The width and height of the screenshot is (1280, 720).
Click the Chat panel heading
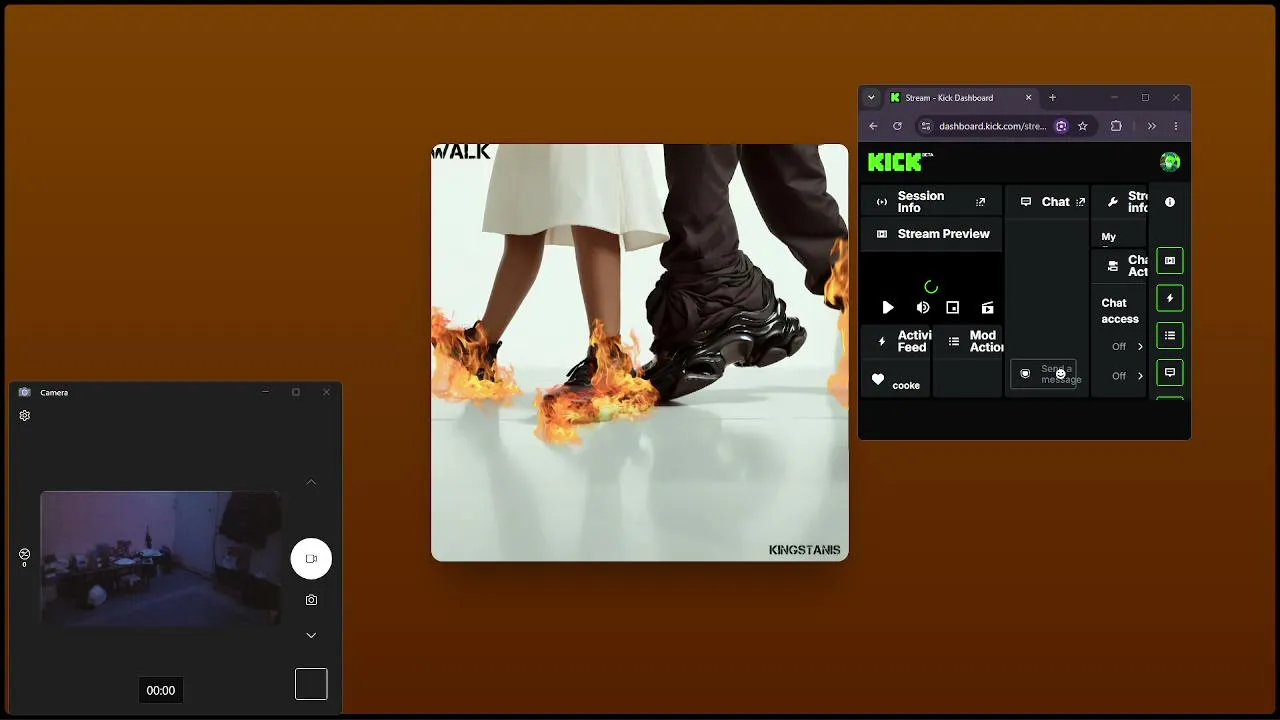1056,202
